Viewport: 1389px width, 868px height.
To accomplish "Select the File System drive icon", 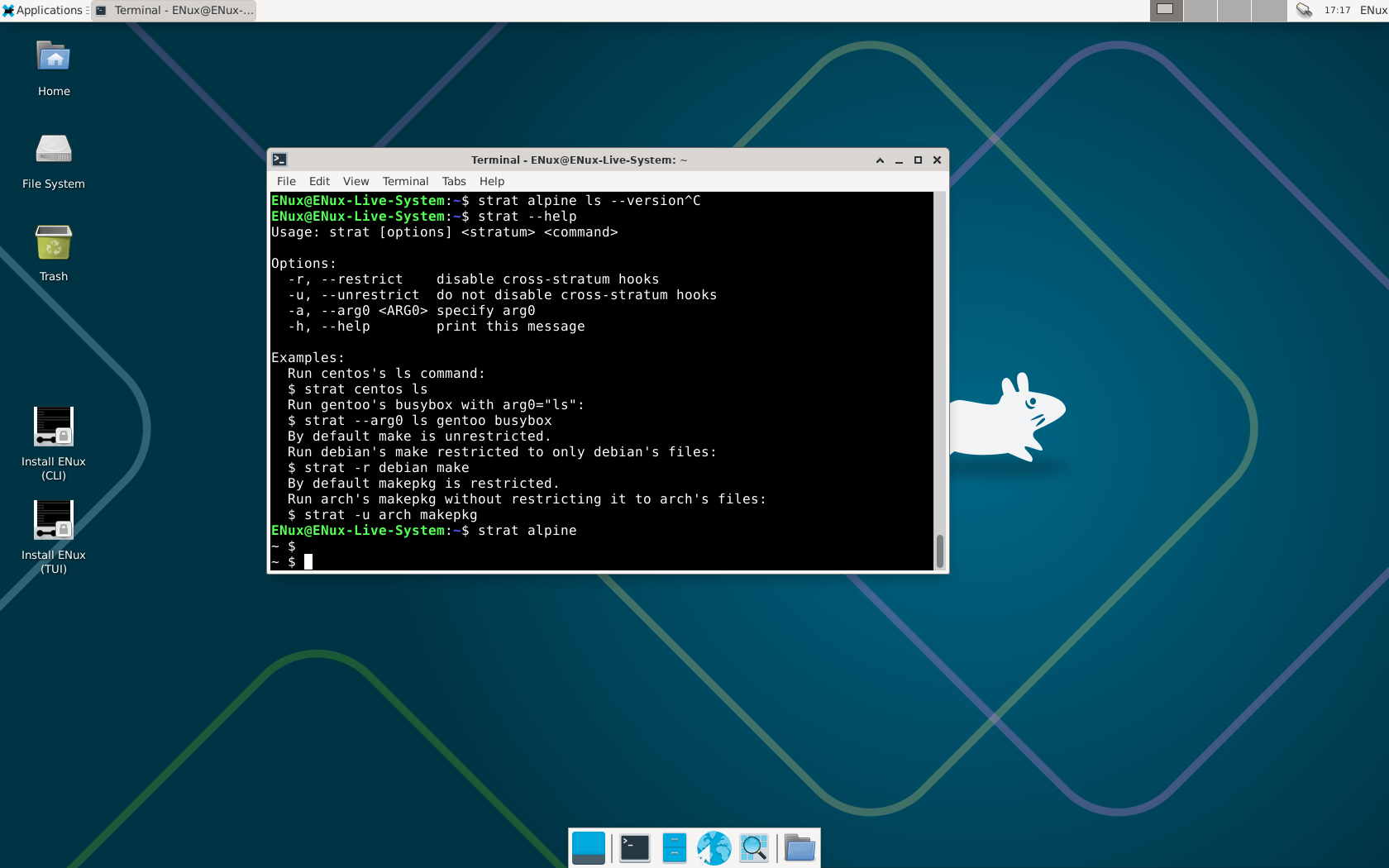I will click(x=54, y=150).
